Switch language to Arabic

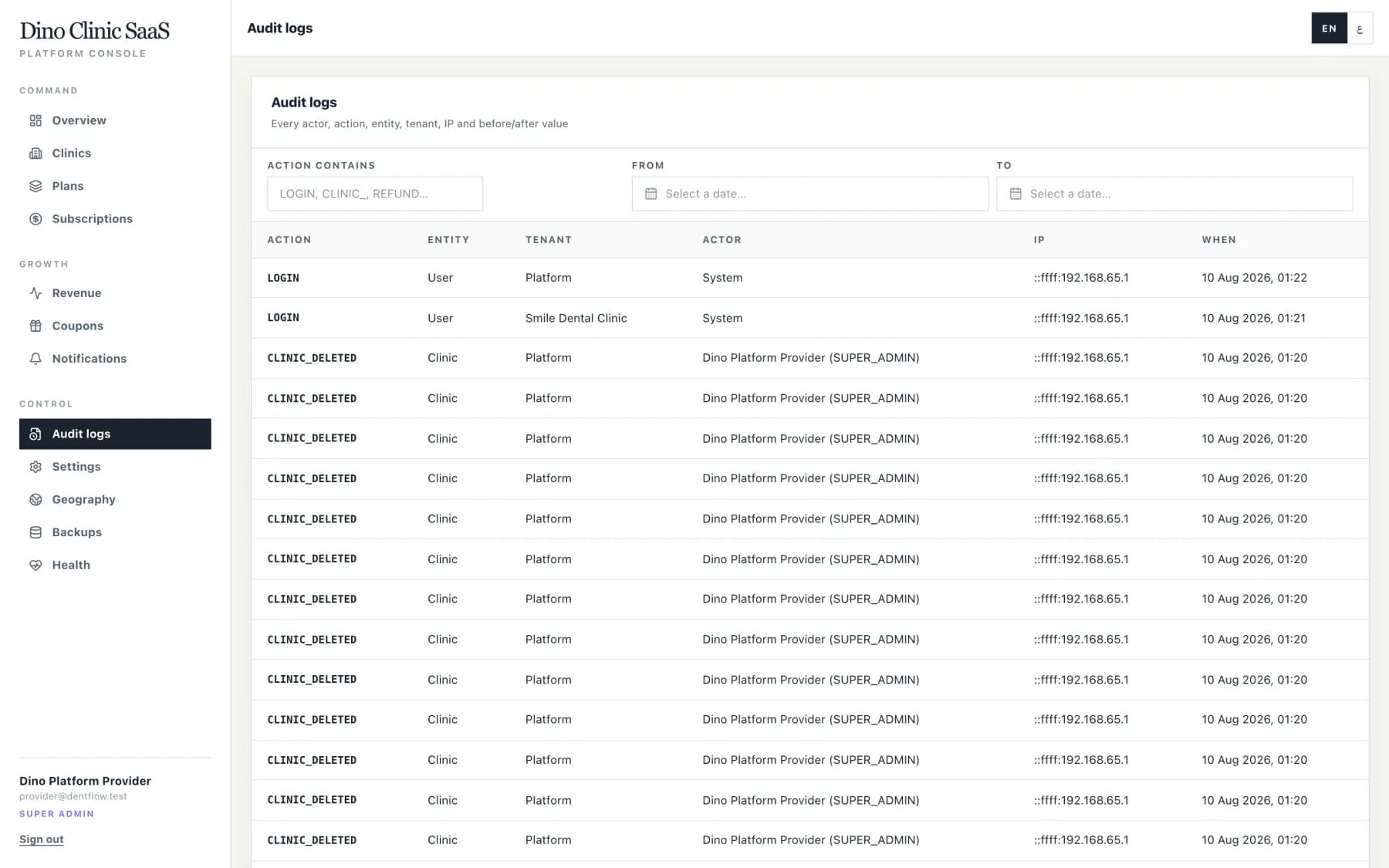tap(1360, 29)
